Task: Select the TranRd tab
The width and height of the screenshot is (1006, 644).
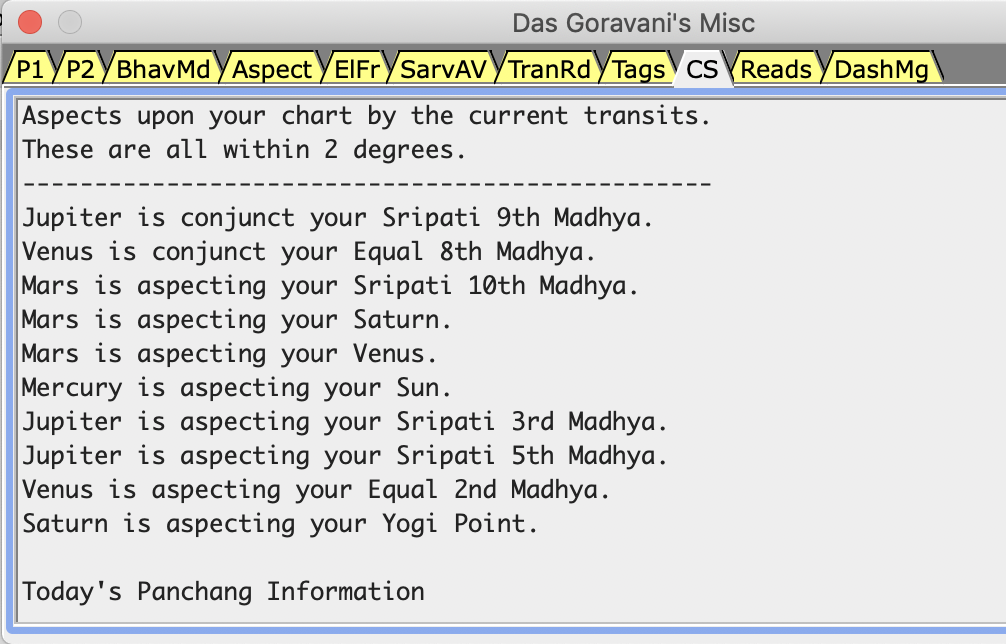Action: (549, 69)
